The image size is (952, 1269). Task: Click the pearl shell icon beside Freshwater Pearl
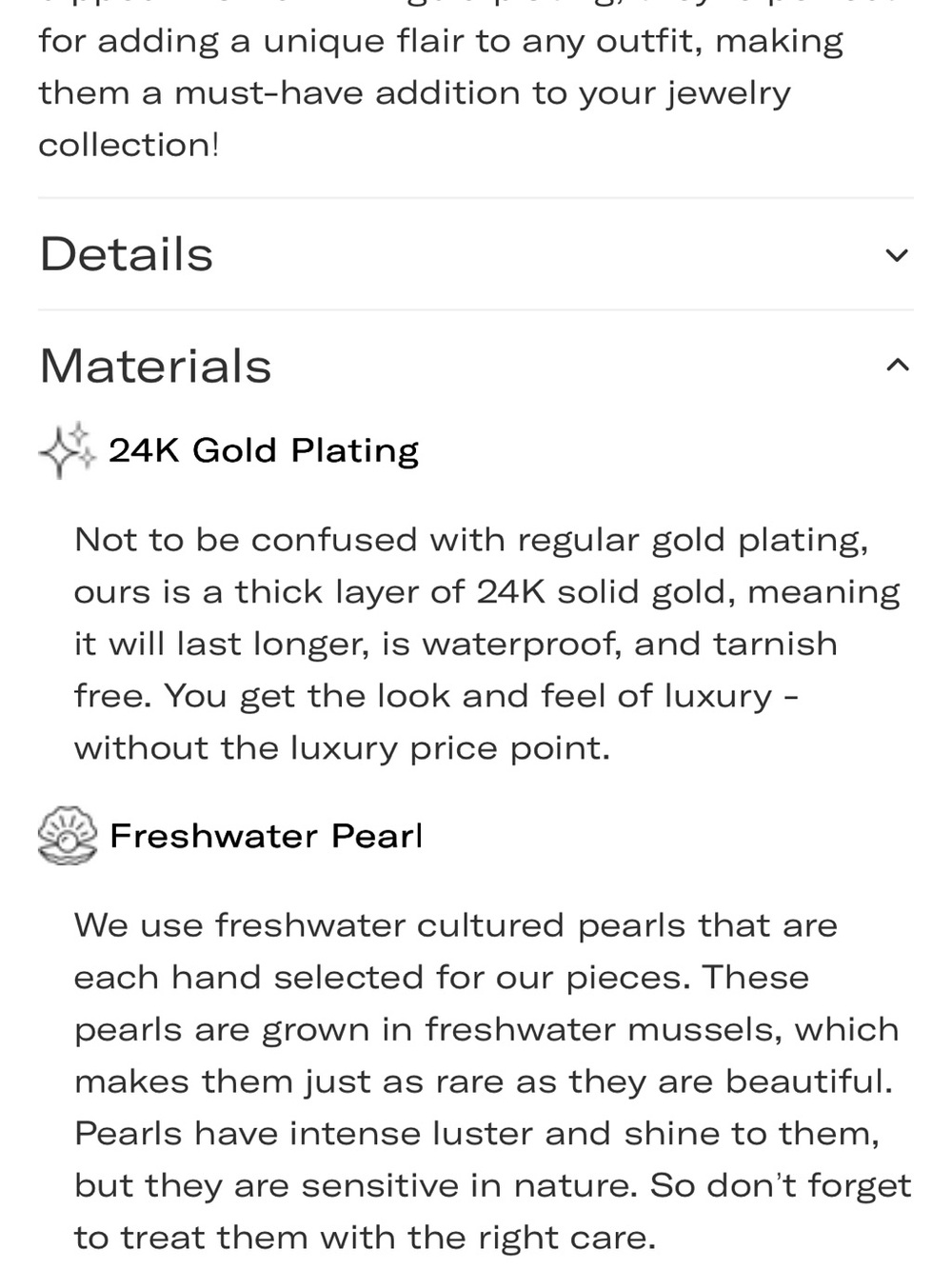click(x=68, y=836)
